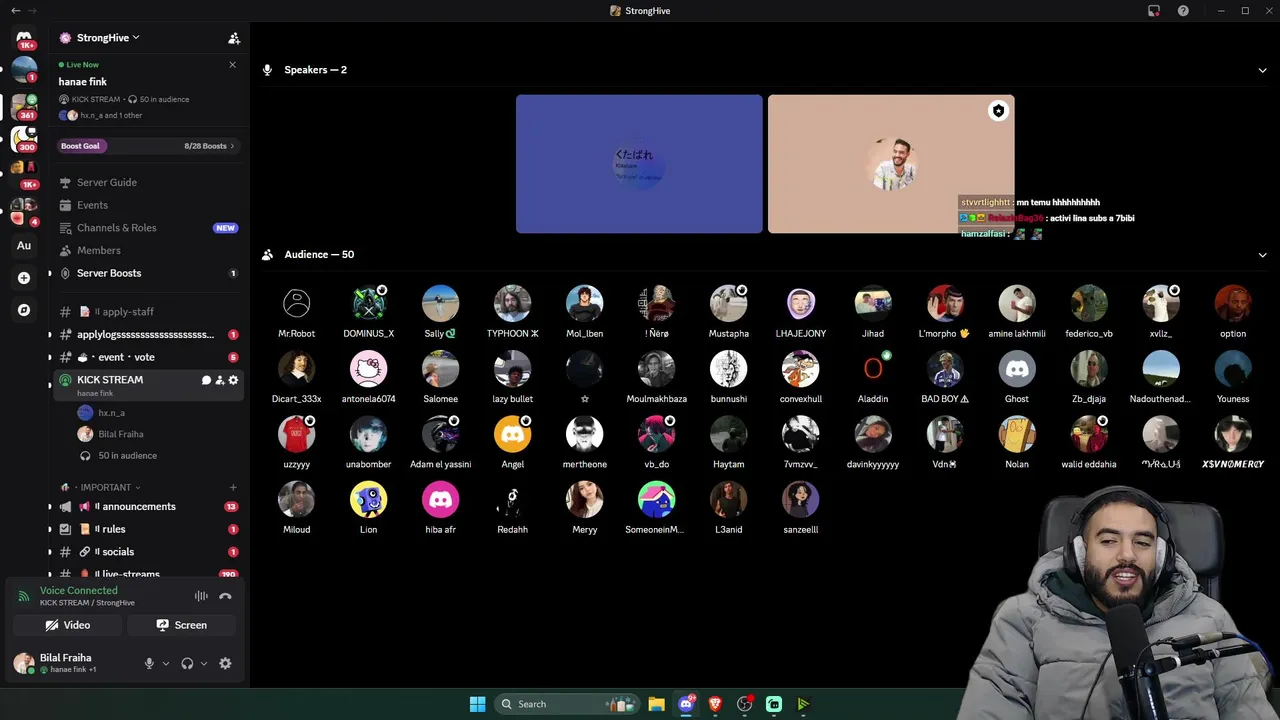Image resolution: width=1280 pixels, height=720 pixels.
Task: Open User Settings gear icon
Action: click(x=225, y=663)
